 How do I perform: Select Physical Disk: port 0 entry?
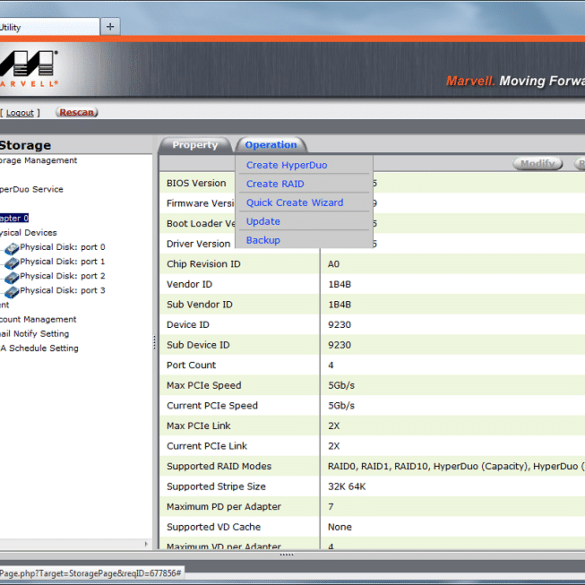62,247
